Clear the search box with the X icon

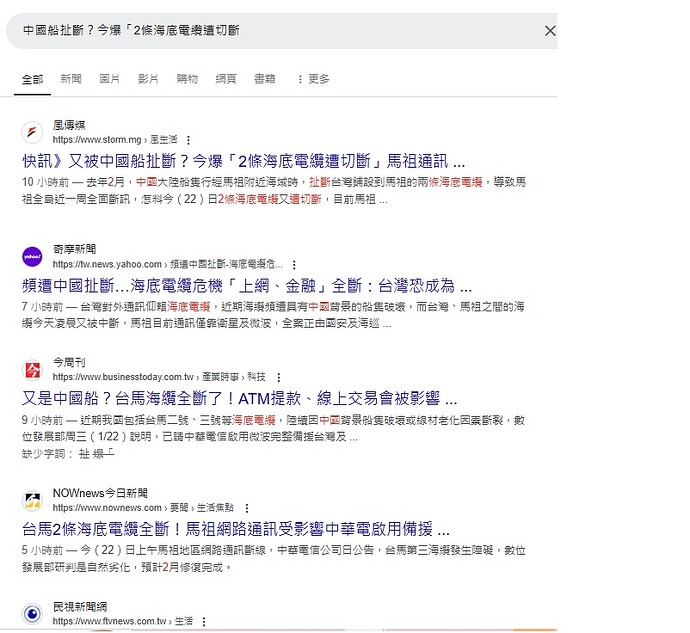pos(550,31)
